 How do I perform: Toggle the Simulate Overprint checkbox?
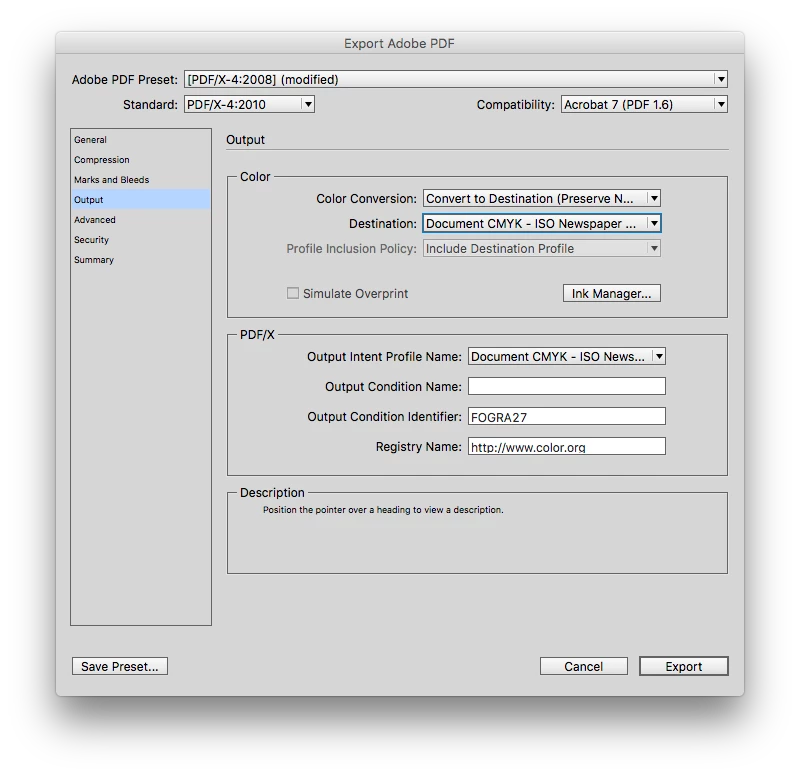[293, 293]
